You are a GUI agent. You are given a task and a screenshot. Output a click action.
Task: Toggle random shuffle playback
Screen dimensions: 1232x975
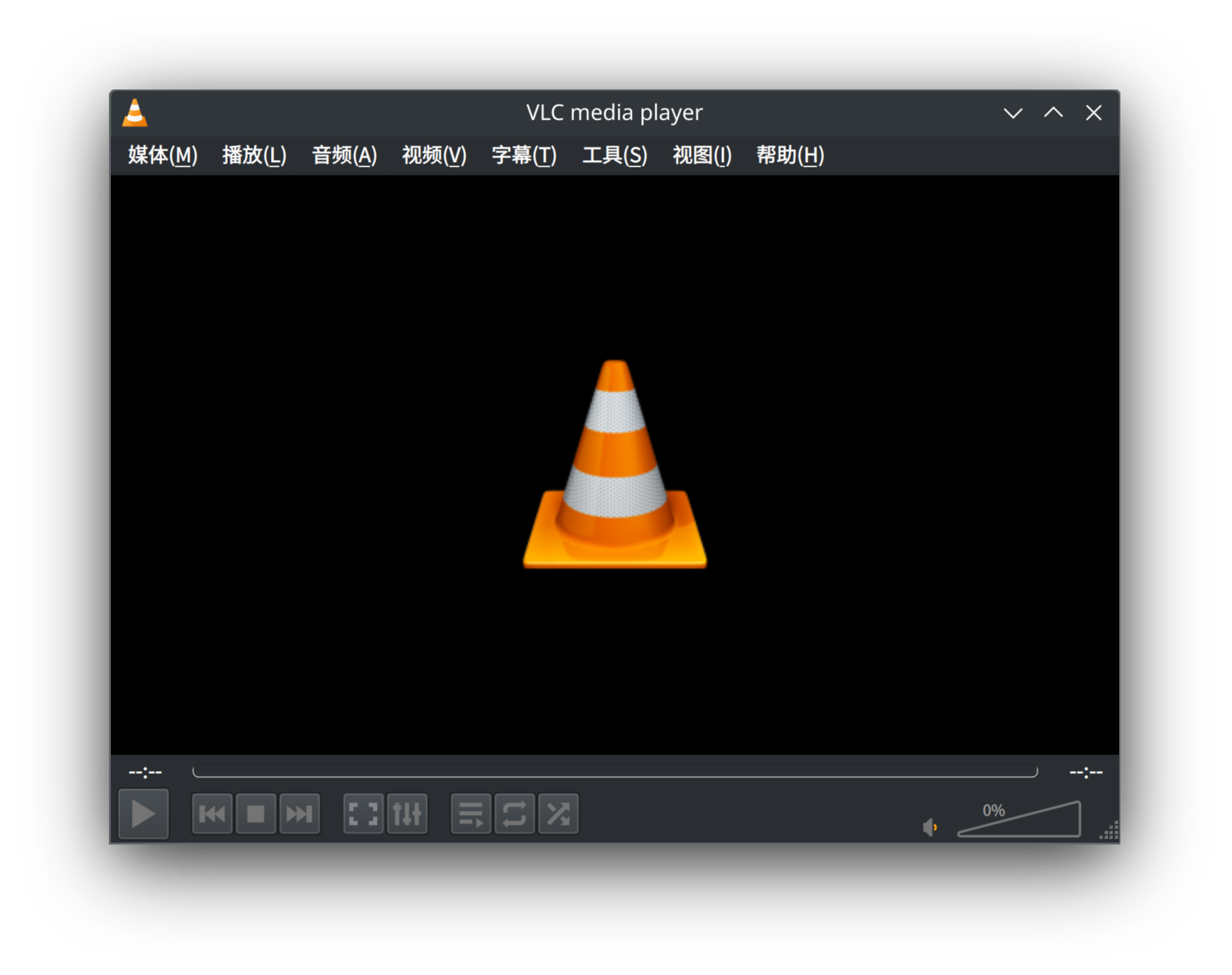tap(559, 814)
